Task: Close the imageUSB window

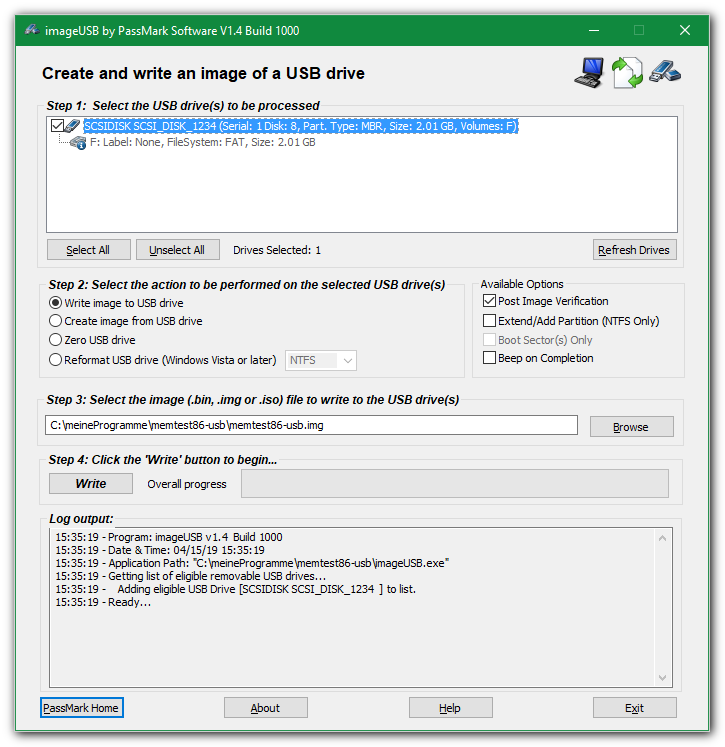Action: [685, 30]
